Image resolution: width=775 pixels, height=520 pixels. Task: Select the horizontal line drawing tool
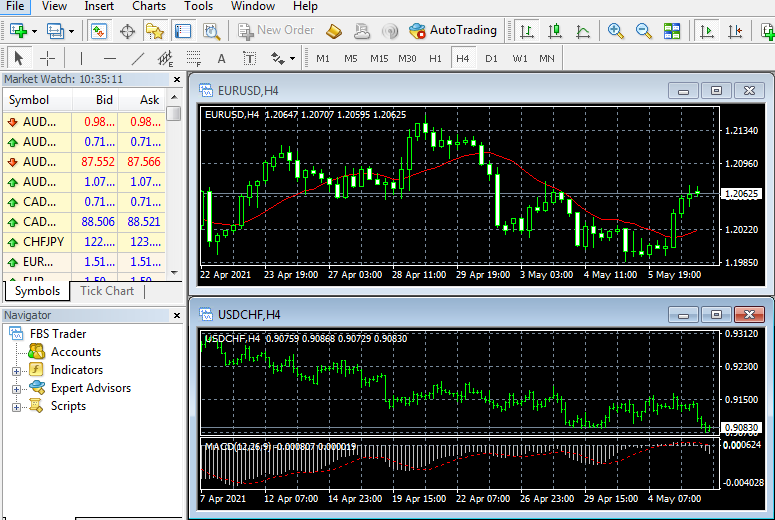(x=110, y=58)
